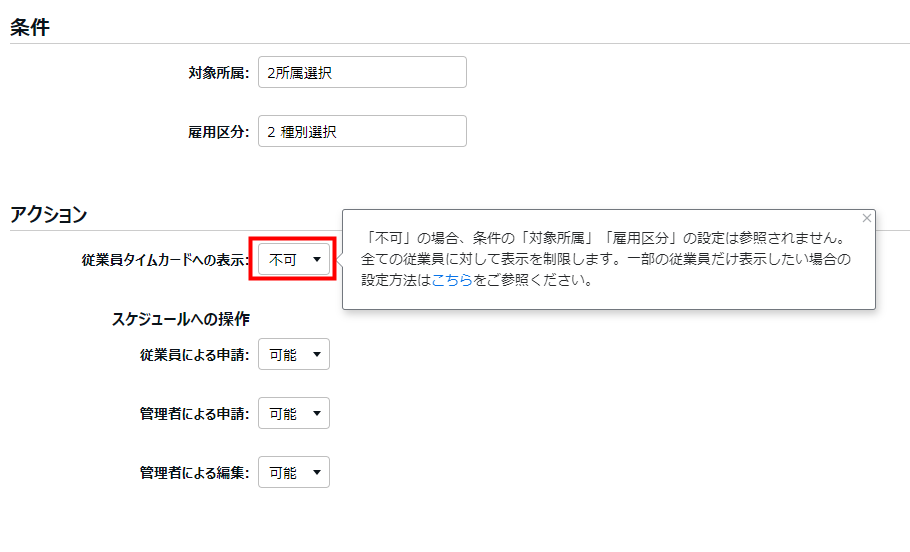Click the 従業員タイムカードへの表示 label
The image size is (910, 552).
click(x=165, y=260)
